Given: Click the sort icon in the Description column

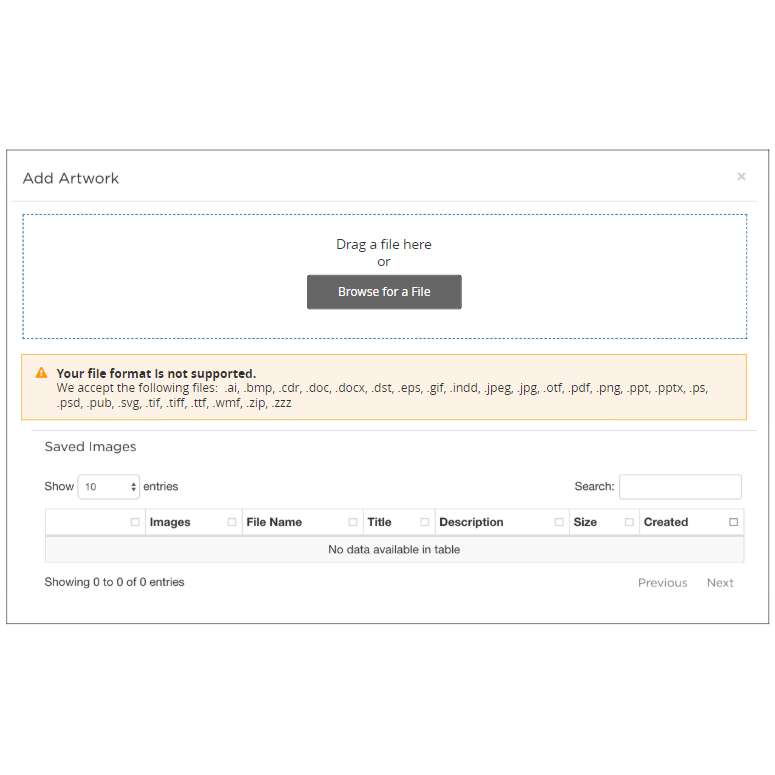Looking at the screenshot, I should (x=559, y=522).
